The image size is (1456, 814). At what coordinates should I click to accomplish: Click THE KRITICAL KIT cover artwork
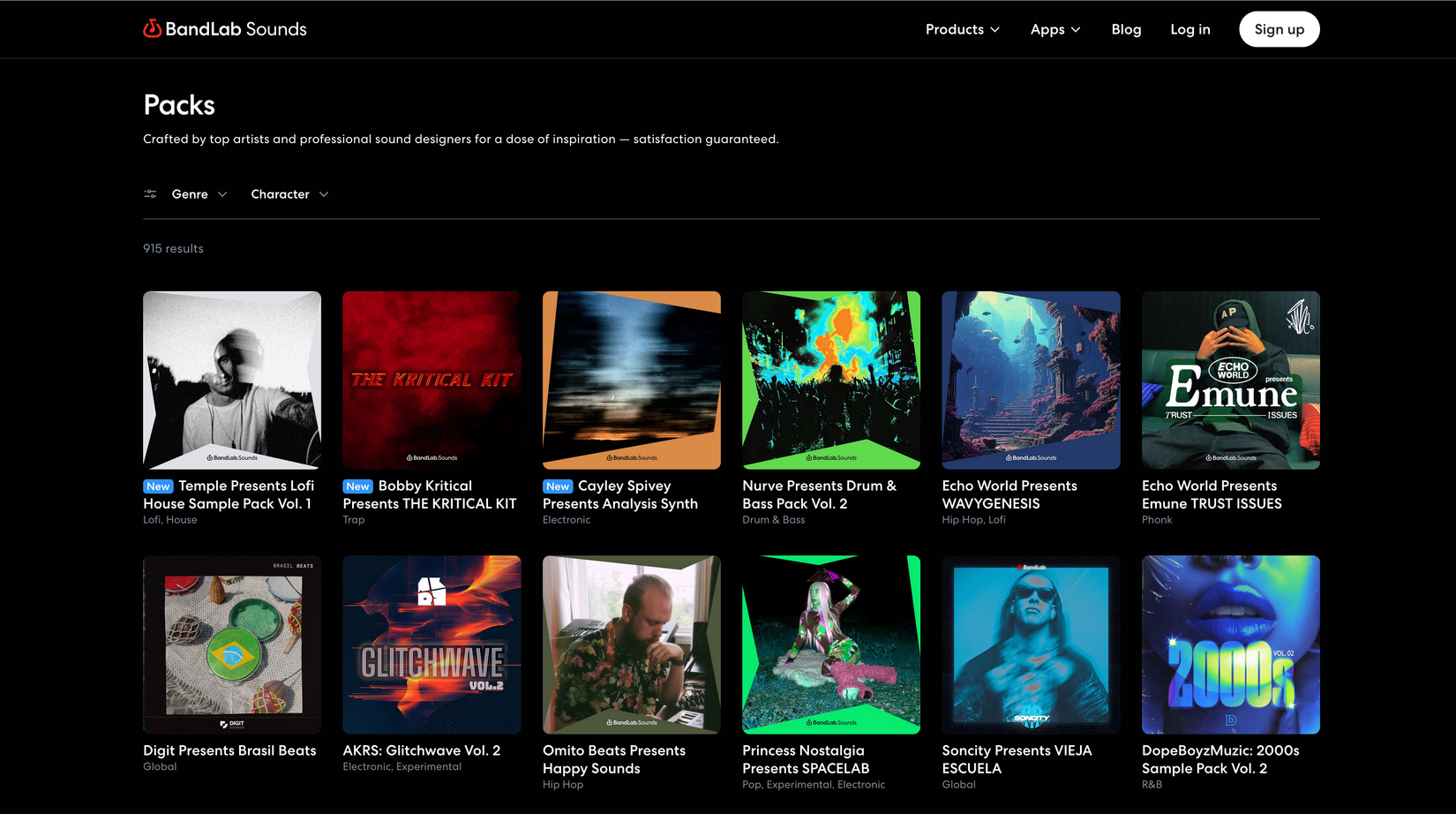click(x=432, y=381)
